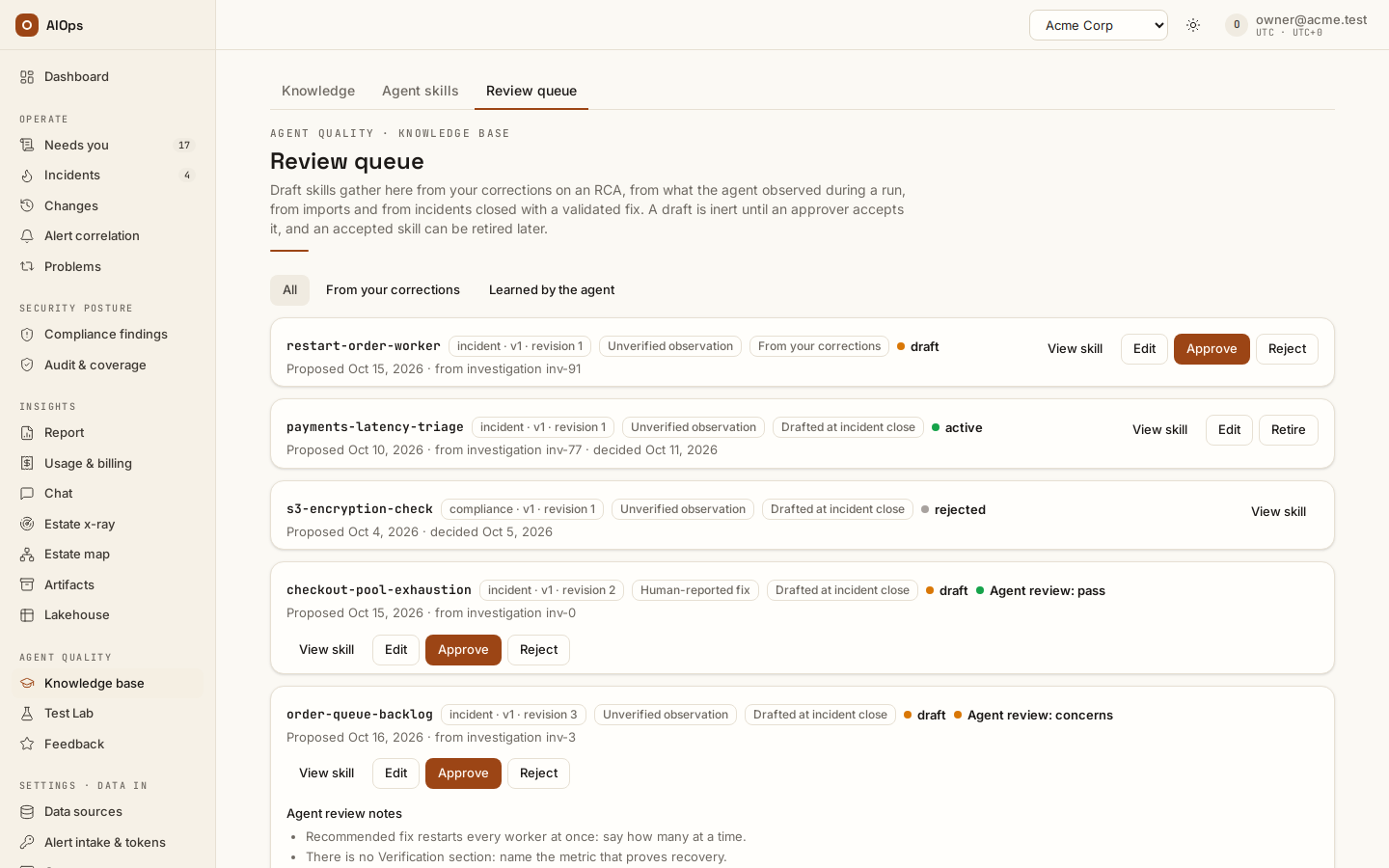This screenshot has width=1389, height=868.
Task: Click the Audit & coverage shield-check icon
Action: (27, 365)
